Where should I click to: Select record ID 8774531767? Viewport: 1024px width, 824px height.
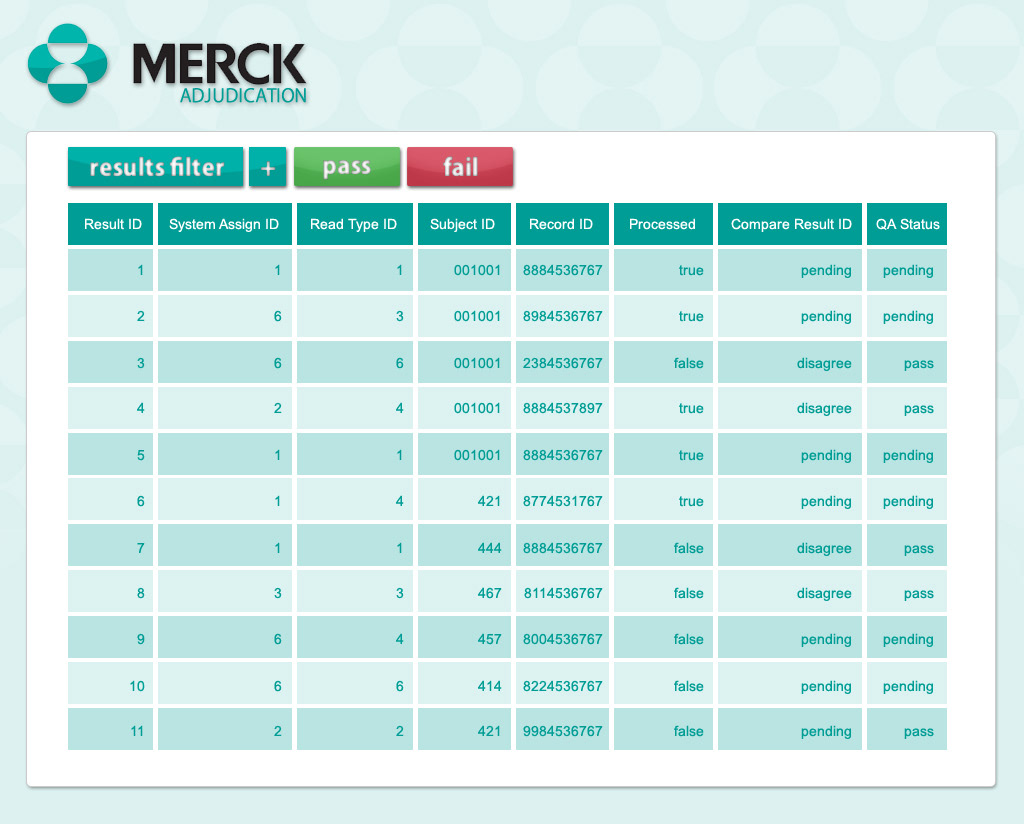pyautogui.click(x=562, y=501)
